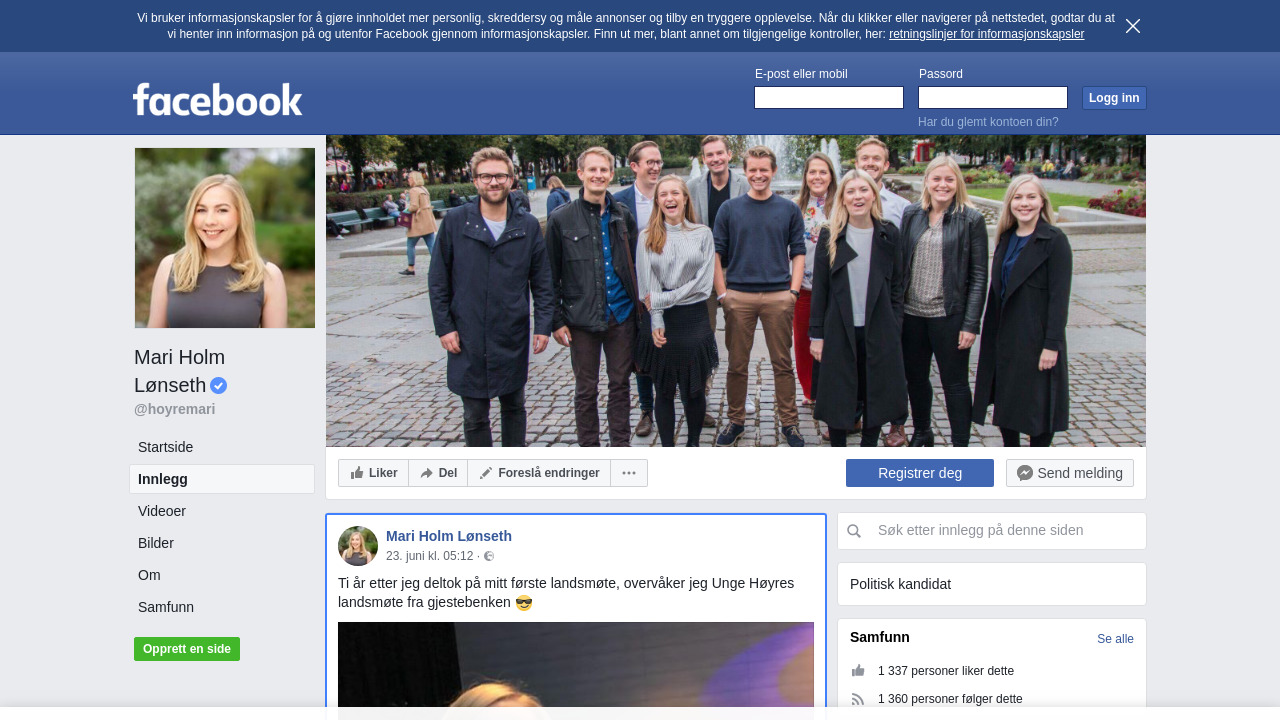Open the Videoer tab
This screenshot has width=1280, height=720.
click(222, 511)
